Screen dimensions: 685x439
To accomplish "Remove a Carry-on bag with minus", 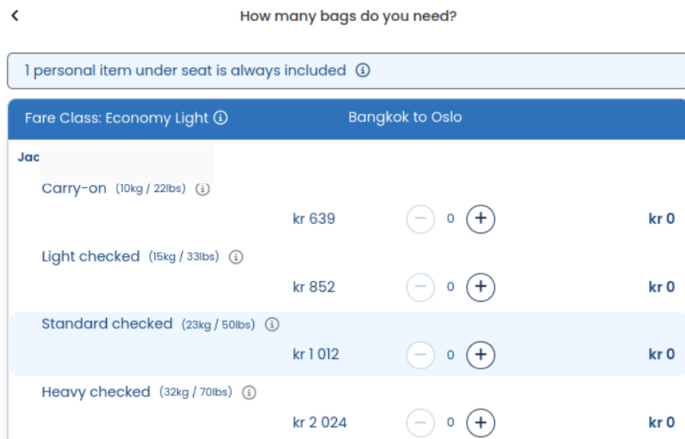I will (x=420, y=218).
